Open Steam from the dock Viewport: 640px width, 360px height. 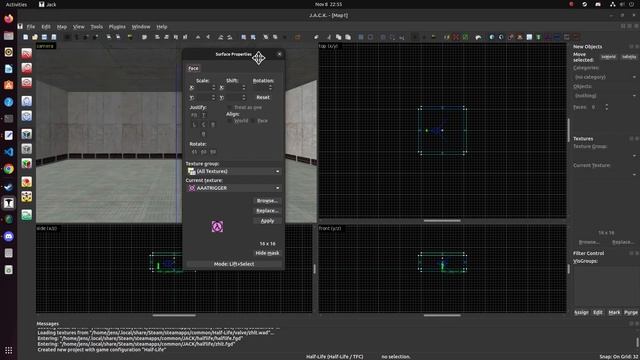click(x=9, y=186)
